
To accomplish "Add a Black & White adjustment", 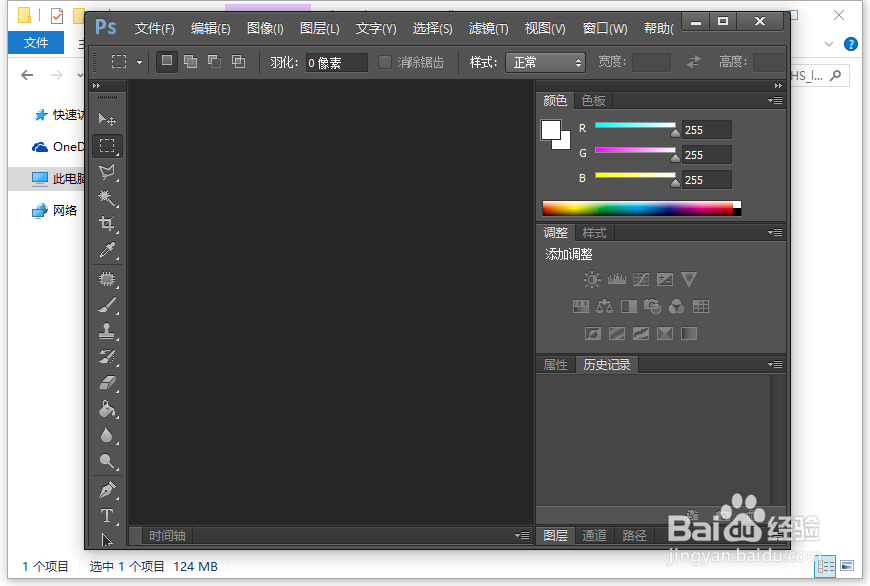I will pos(629,306).
